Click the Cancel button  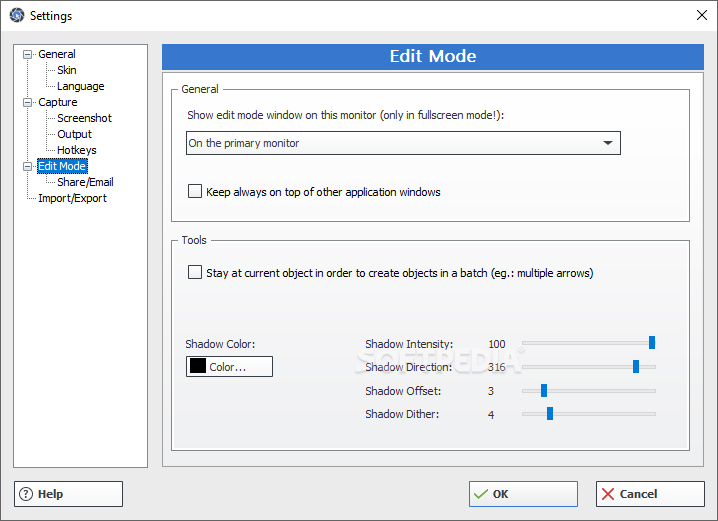click(x=650, y=494)
